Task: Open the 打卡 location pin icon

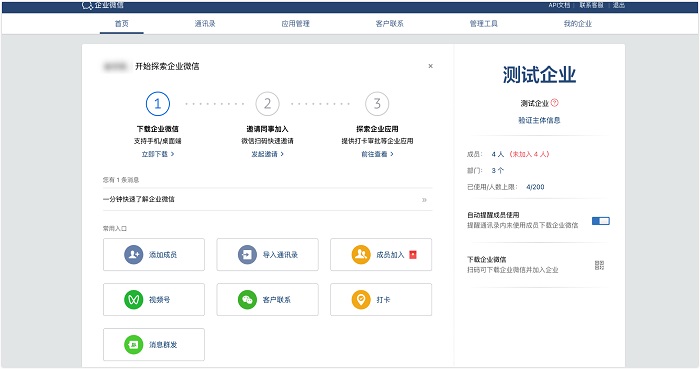Action: point(361,299)
